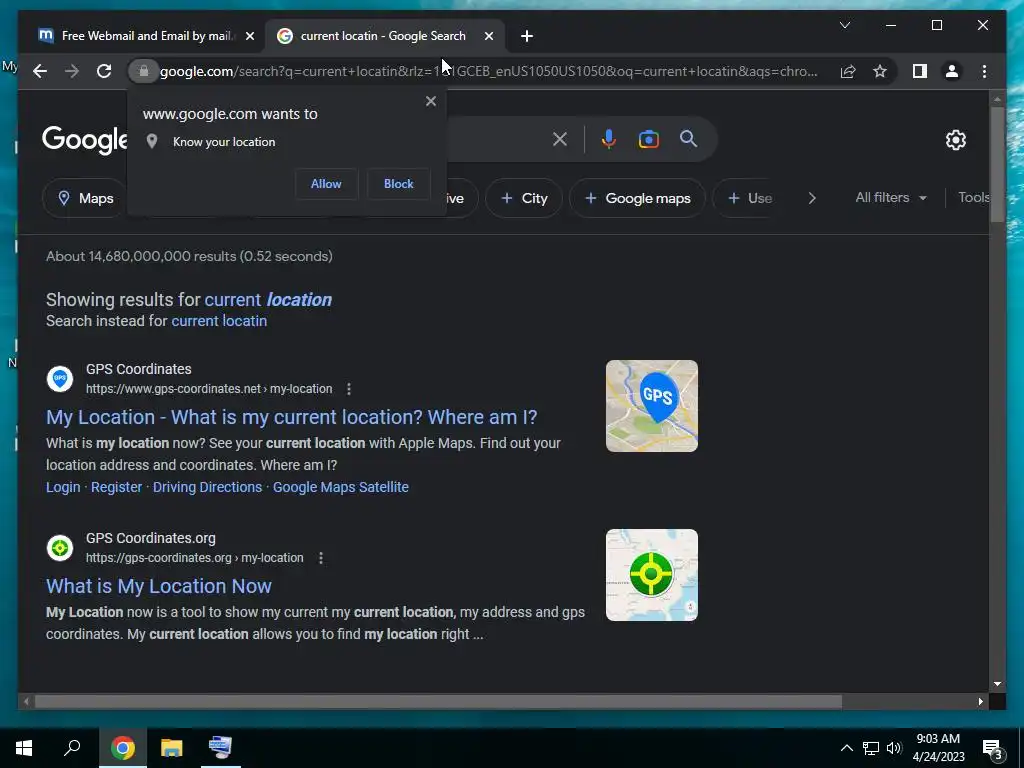The width and height of the screenshot is (1024, 768).
Task: Open Chrome's three-dot menu
Action: pos(984,71)
